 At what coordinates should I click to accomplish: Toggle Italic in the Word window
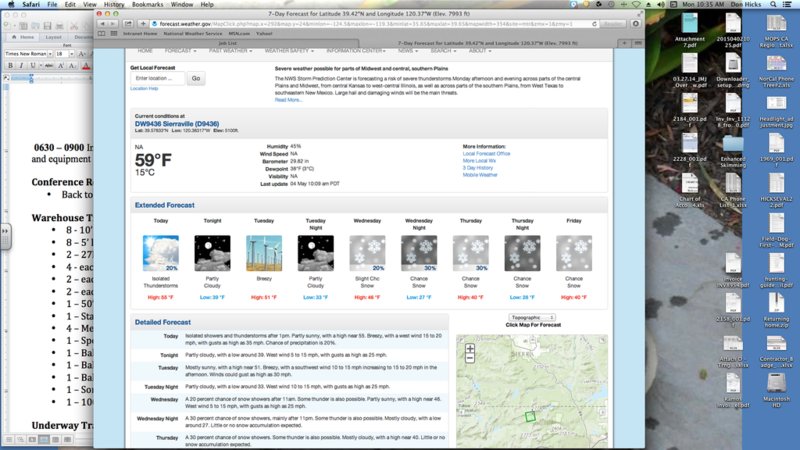pyautogui.click(x=21, y=65)
